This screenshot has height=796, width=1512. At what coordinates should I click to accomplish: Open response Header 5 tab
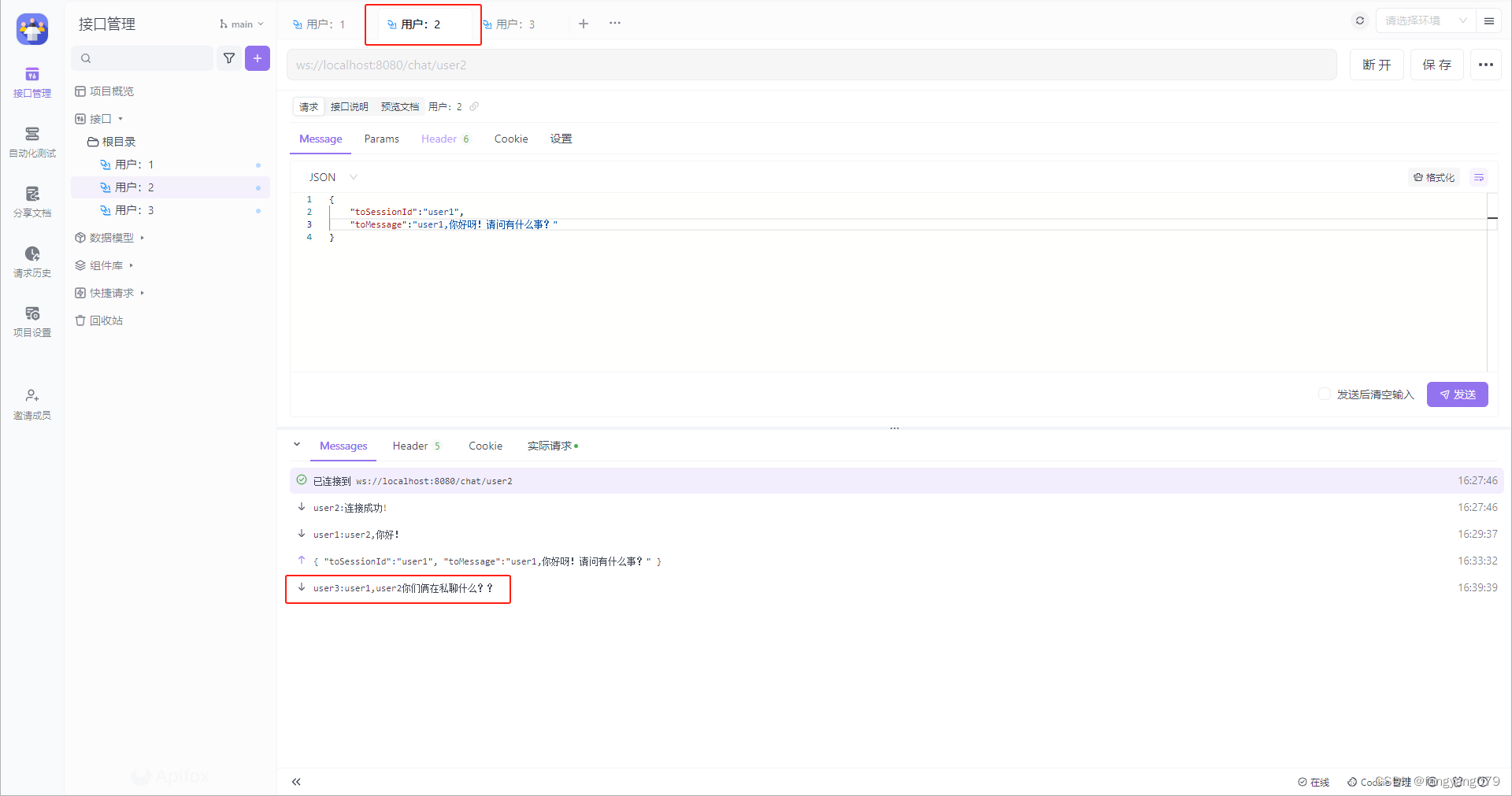[x=417, y=446]
